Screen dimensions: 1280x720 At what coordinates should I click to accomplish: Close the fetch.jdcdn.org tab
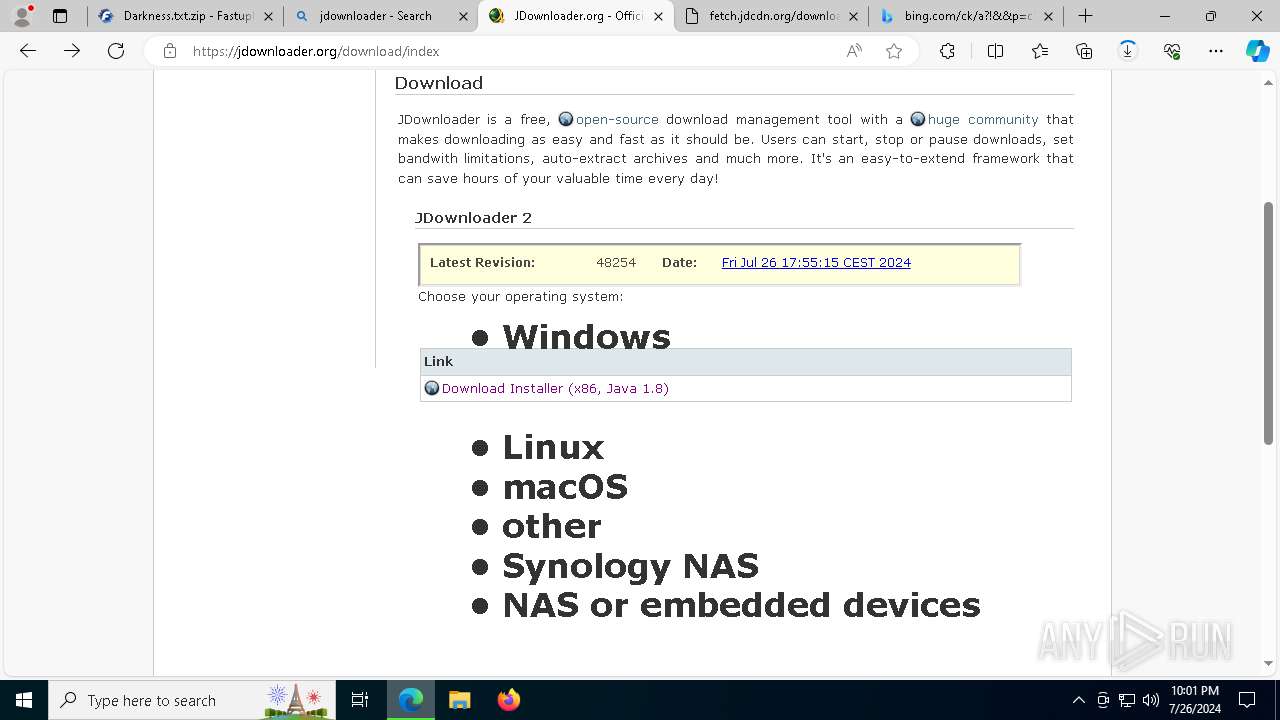point(853,16)
